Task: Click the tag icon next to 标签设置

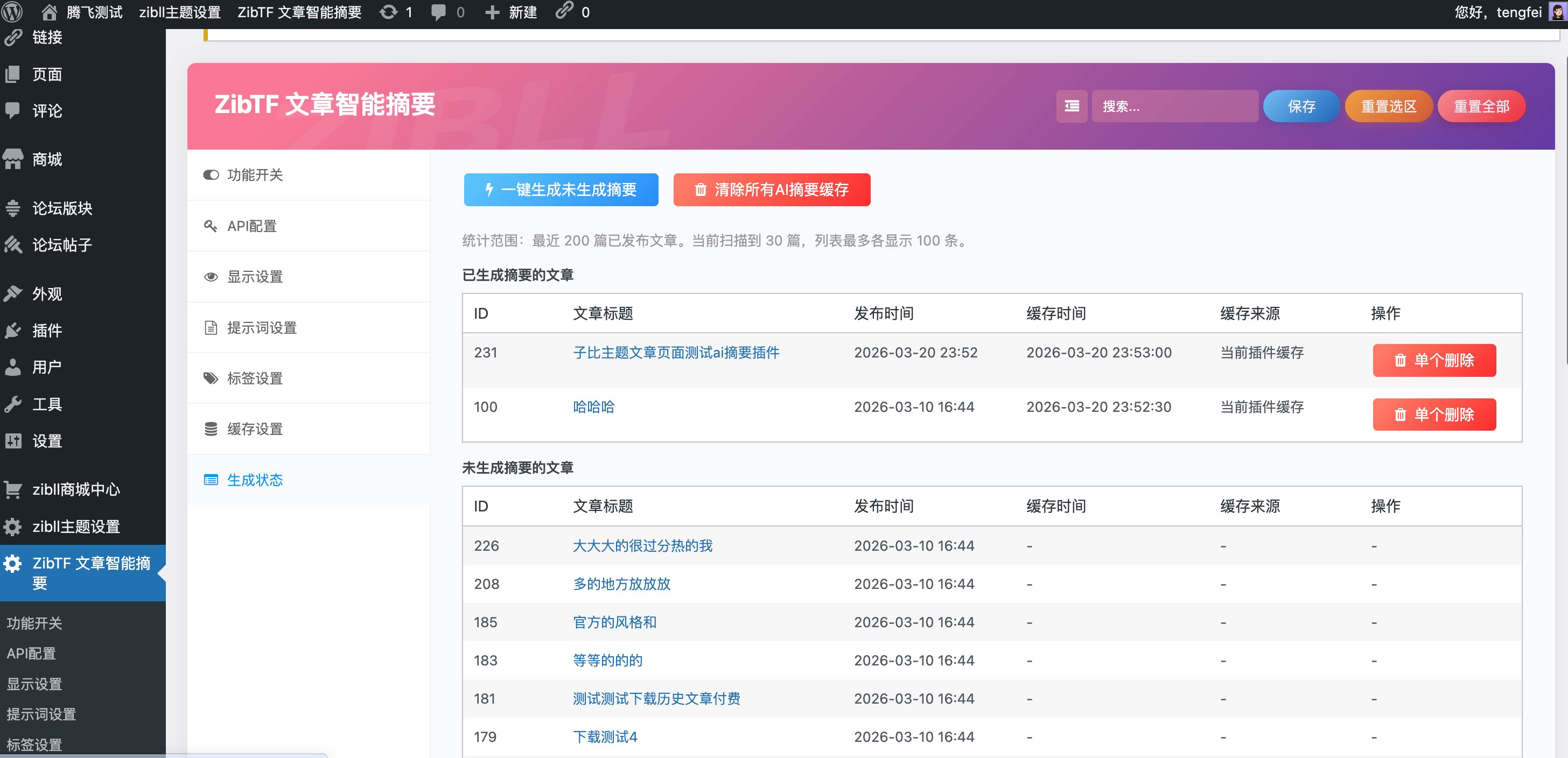Action: 211,378
